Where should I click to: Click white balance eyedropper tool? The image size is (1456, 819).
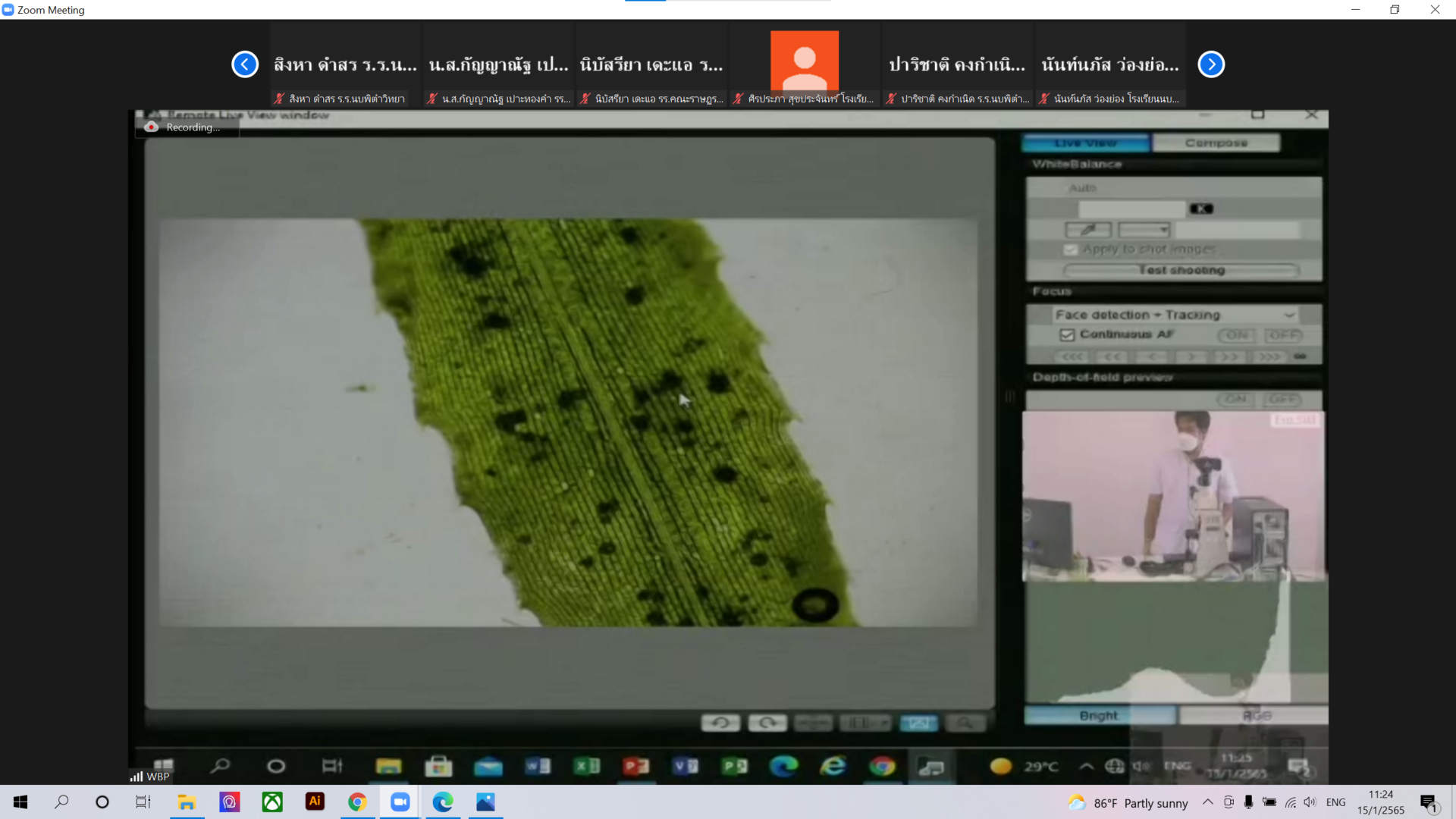click(x=1087, y=229)
